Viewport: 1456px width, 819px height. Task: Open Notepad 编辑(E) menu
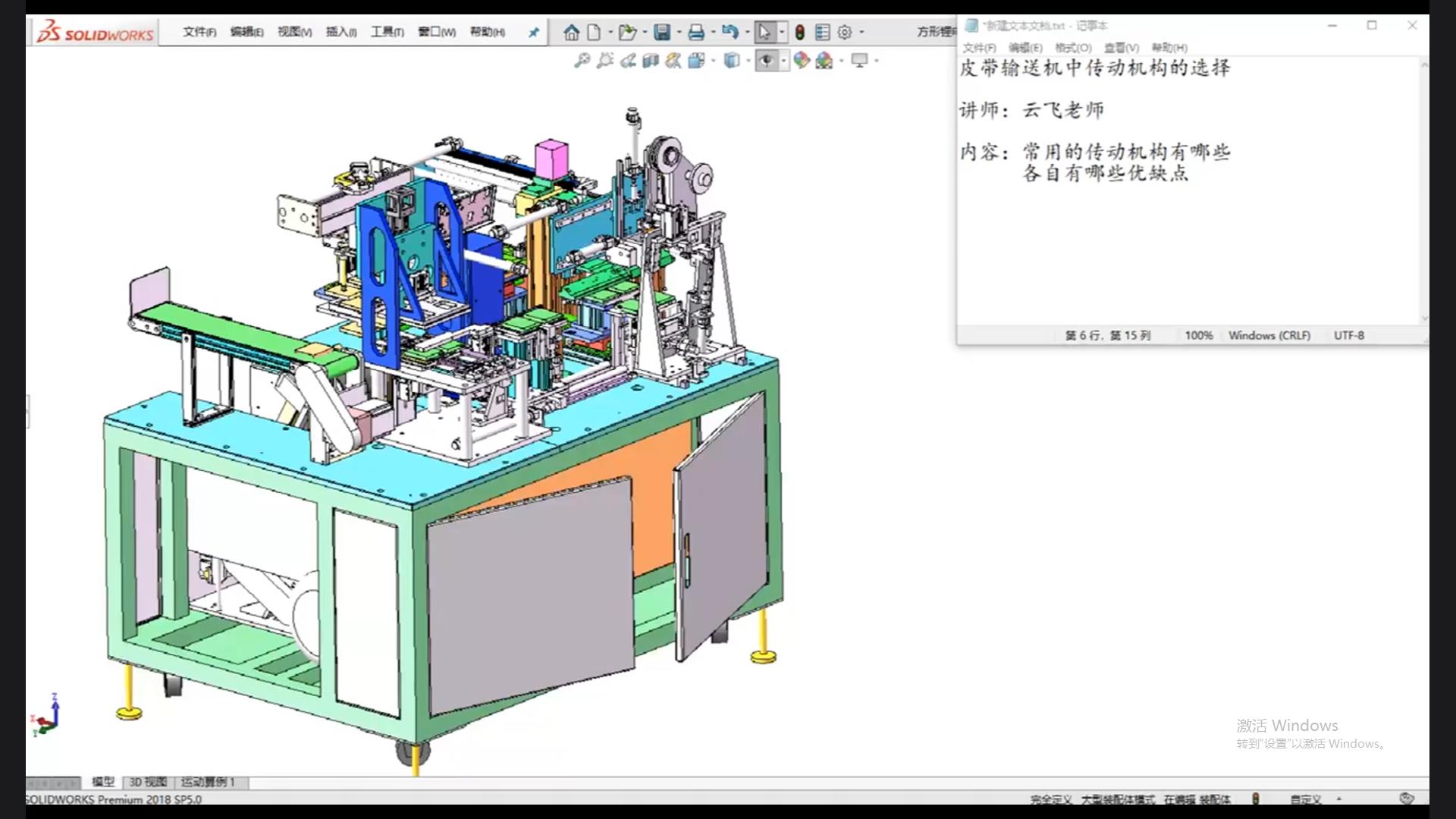1025,48
